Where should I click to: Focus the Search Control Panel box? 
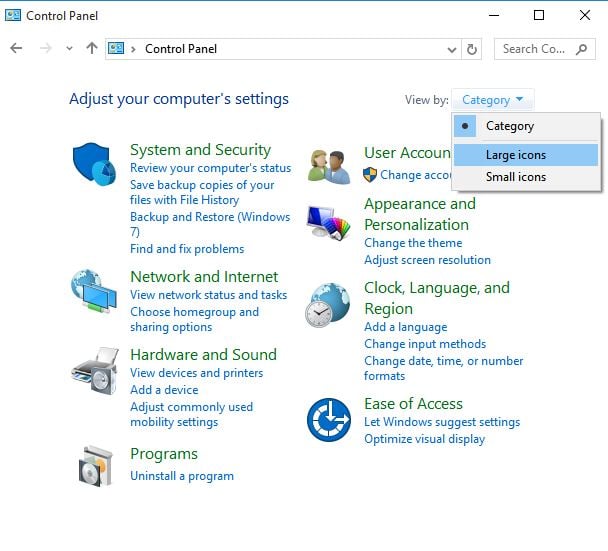point(544,49)
